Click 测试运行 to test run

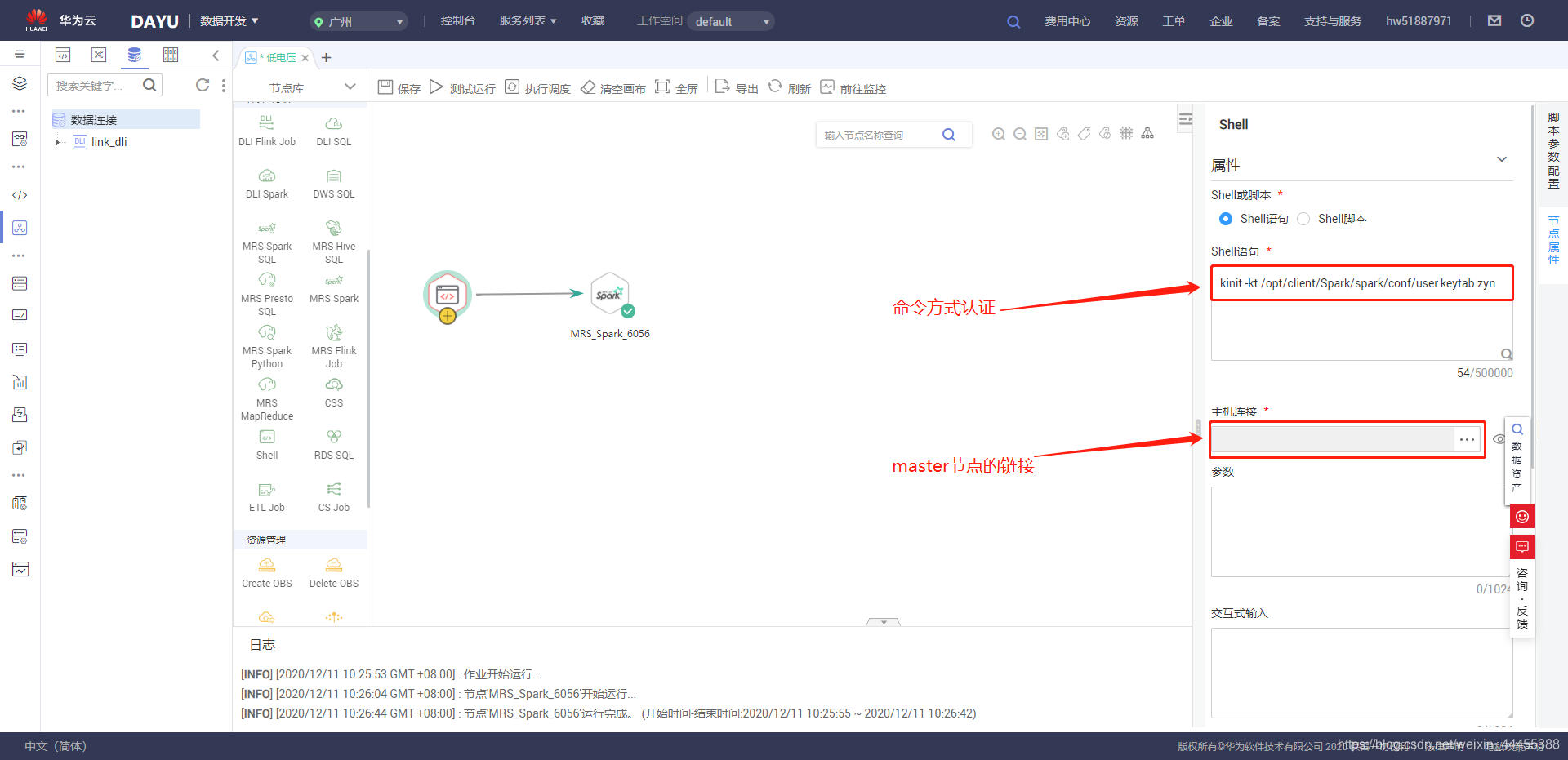462,87
